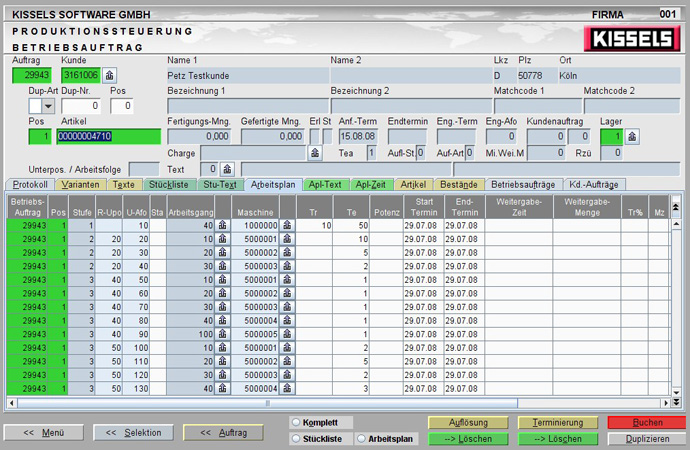
Task: Open Maschine lookup icon in U-Afo 60 row
Action: point(287,294)
